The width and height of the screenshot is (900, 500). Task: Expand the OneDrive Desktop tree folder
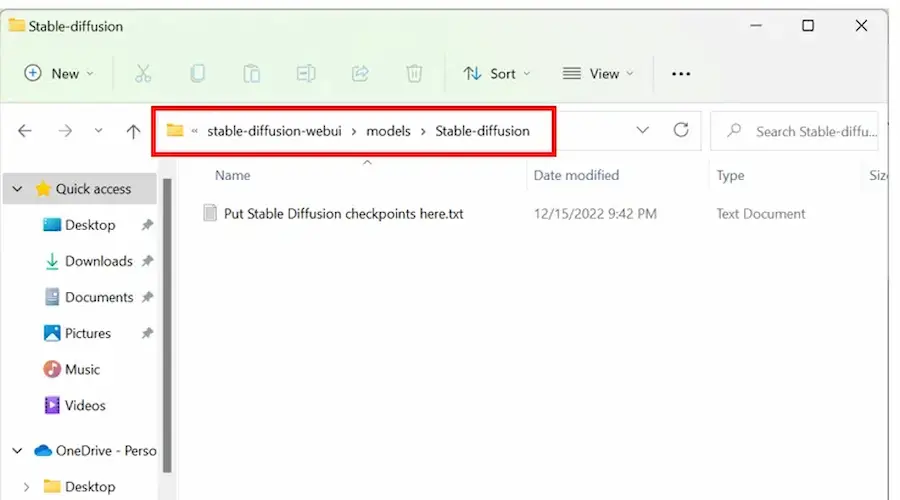(26, 487)
